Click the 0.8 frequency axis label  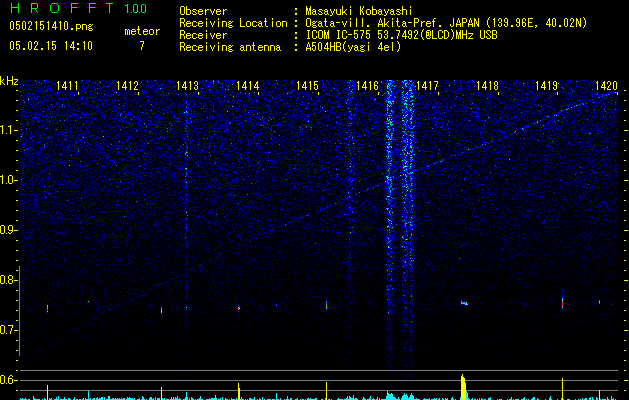click(x=8, y=280)
